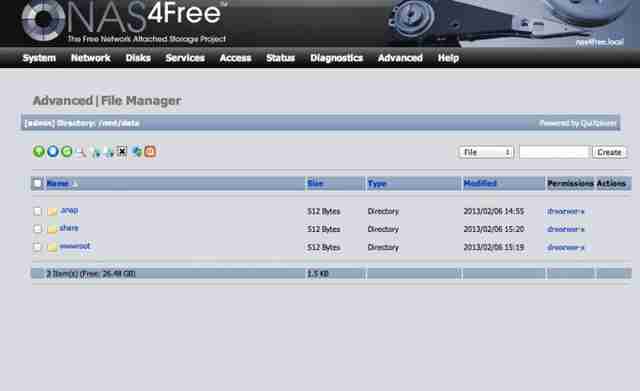Open the Status menu

point(280,58)
